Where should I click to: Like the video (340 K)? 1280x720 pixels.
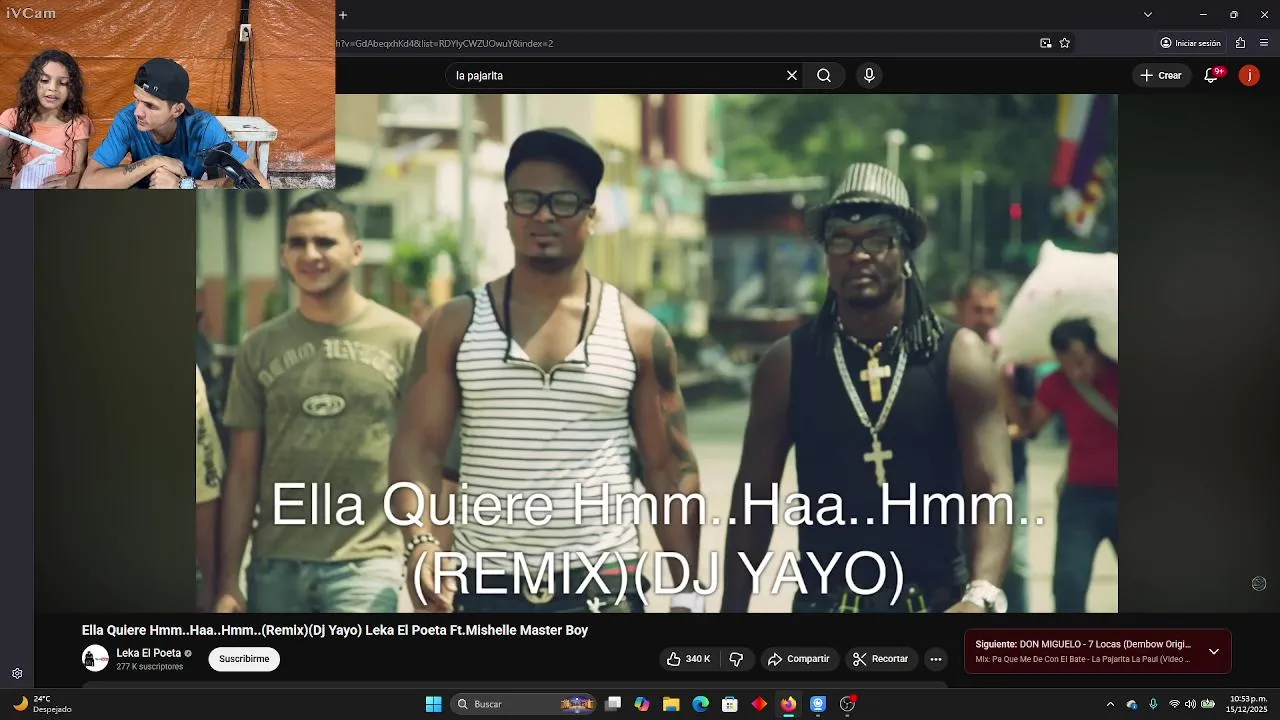click(688, 659)
